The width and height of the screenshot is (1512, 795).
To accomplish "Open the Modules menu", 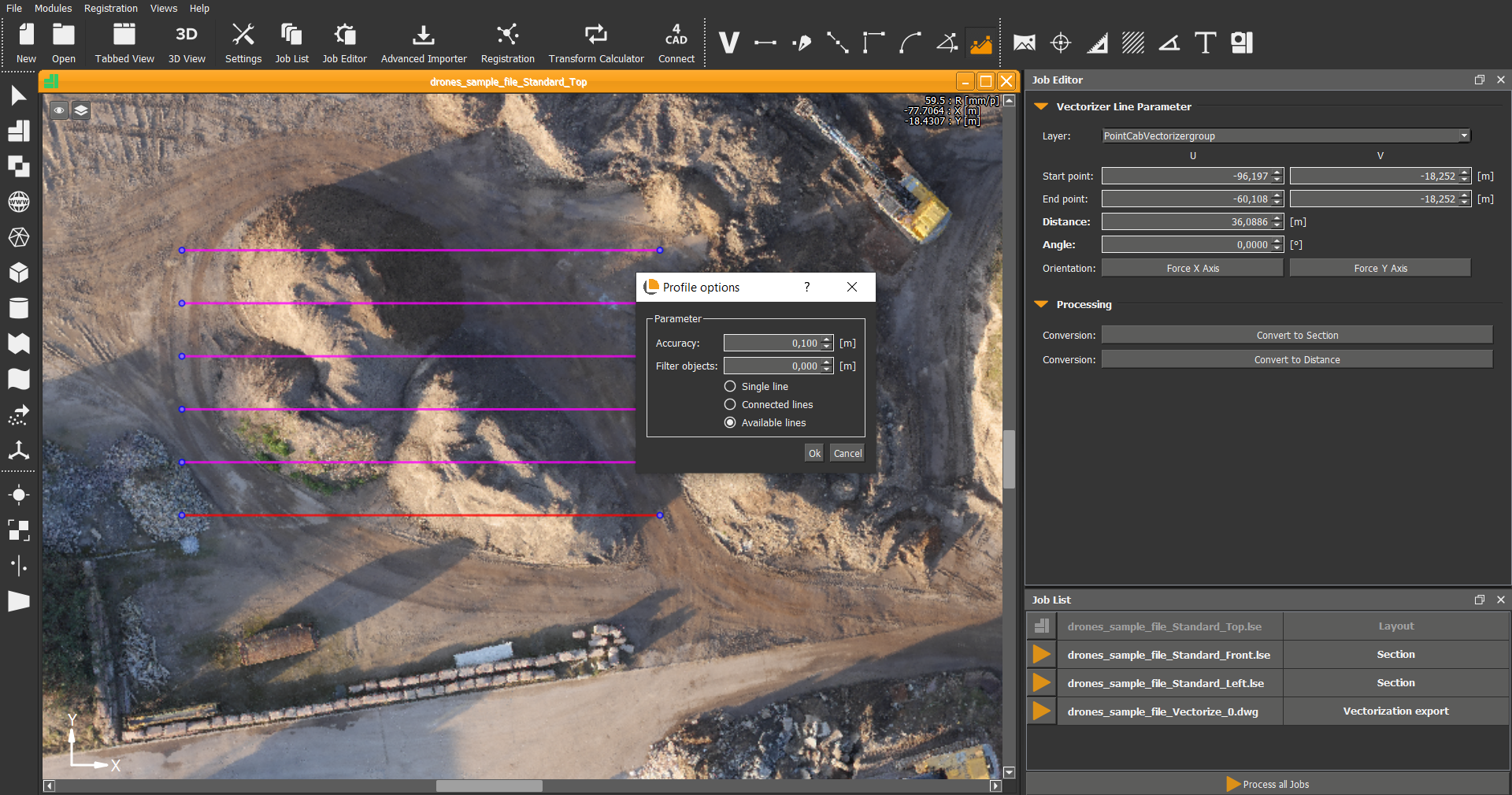I will (x=53, y=8).
